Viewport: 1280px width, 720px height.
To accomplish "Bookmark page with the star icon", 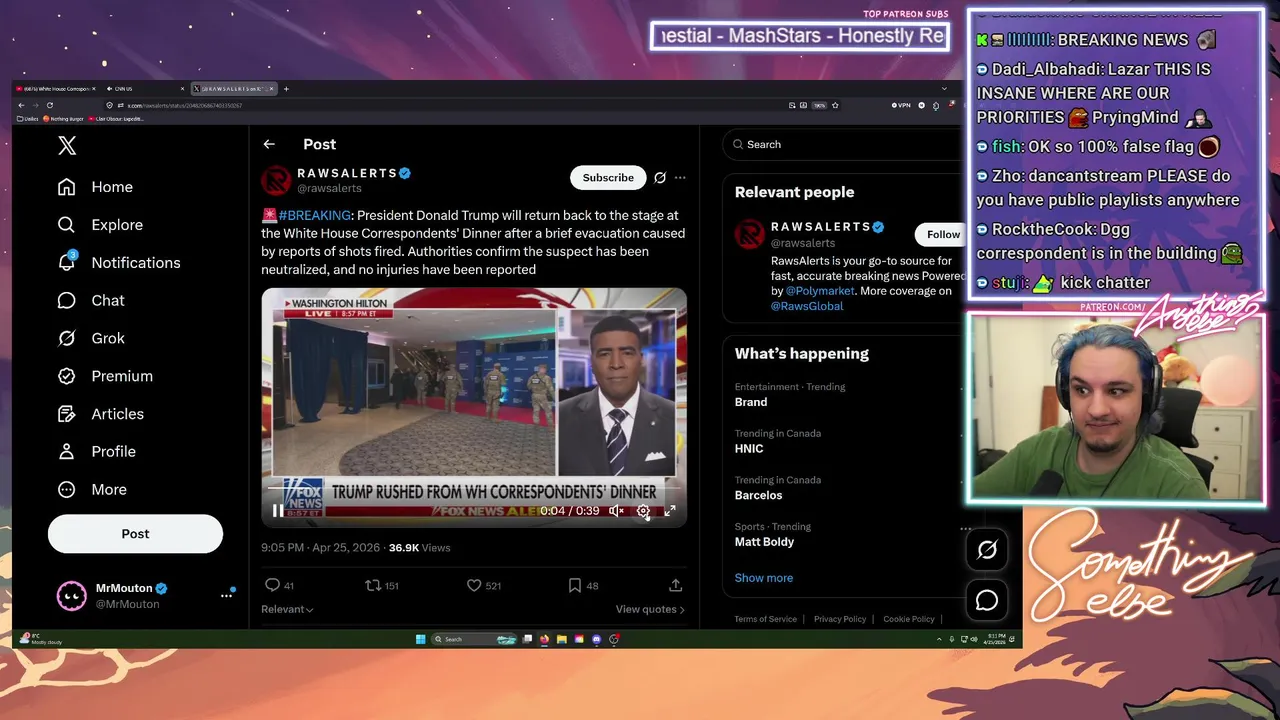I will [835, 105].
